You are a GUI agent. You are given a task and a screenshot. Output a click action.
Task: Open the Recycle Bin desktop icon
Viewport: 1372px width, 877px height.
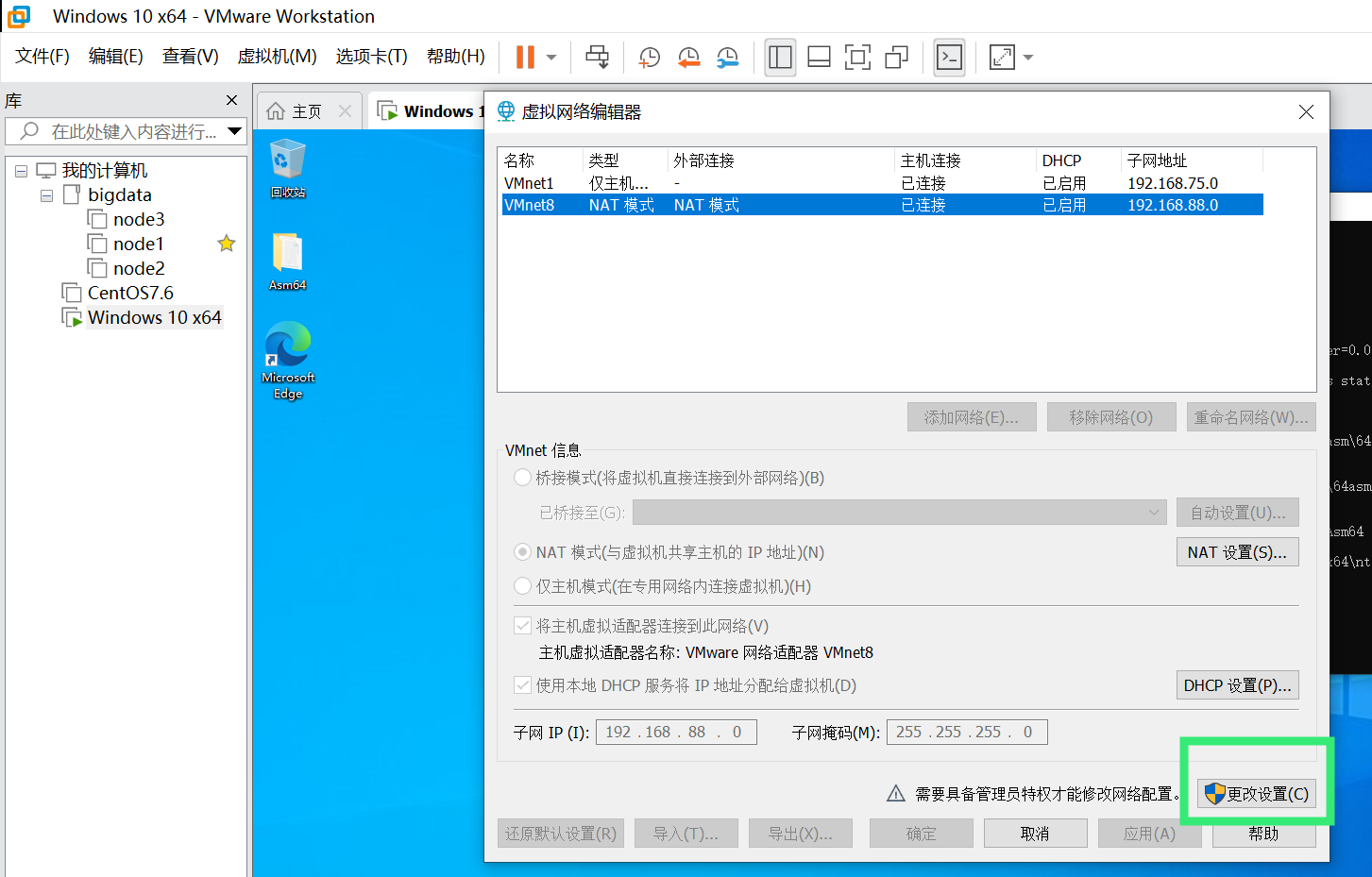tap(288, 168)
